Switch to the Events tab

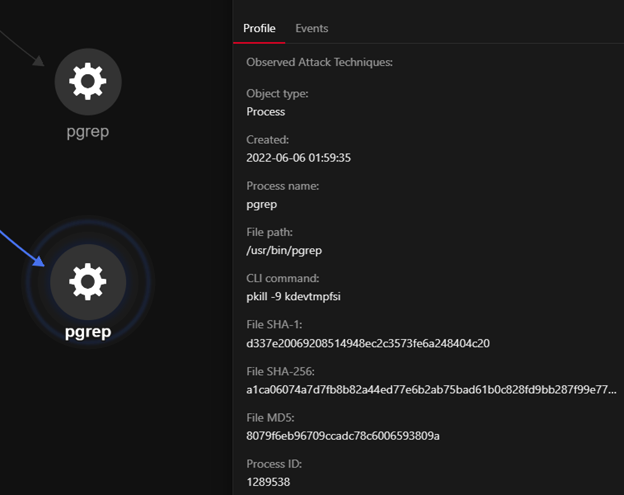tap(311, 28)
